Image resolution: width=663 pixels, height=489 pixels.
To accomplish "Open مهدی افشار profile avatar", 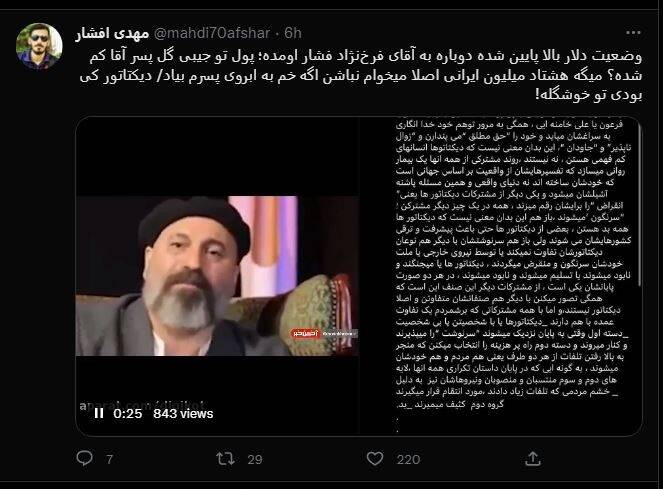I will (39, 46).
